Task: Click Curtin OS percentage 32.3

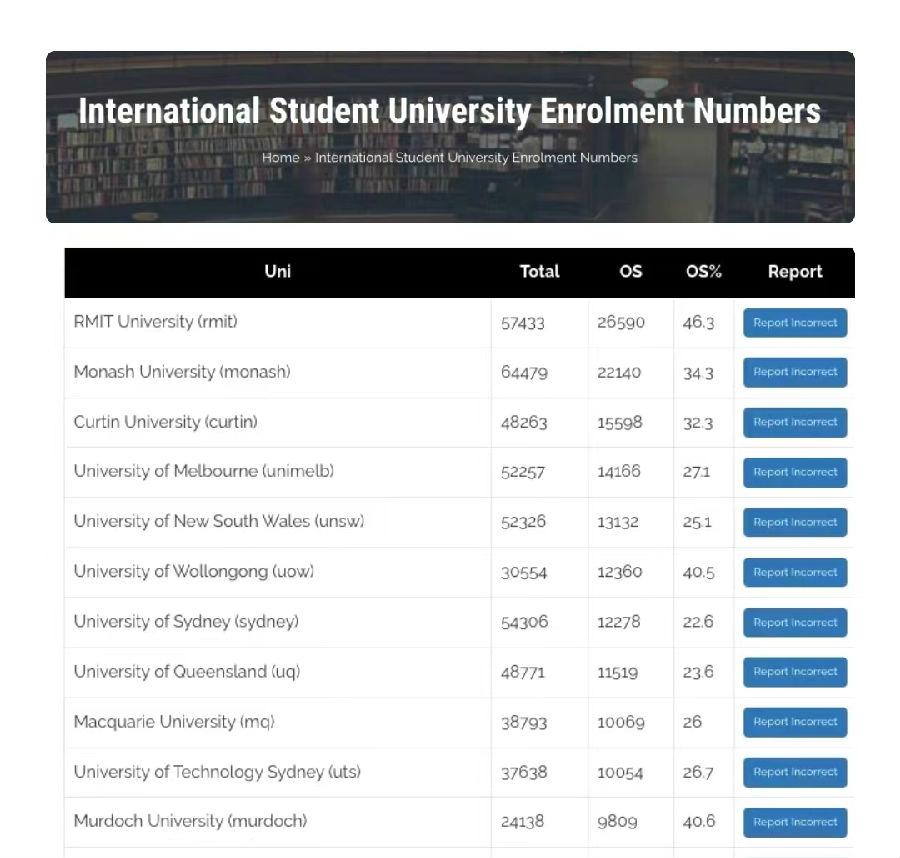Action: click(698, 423)
